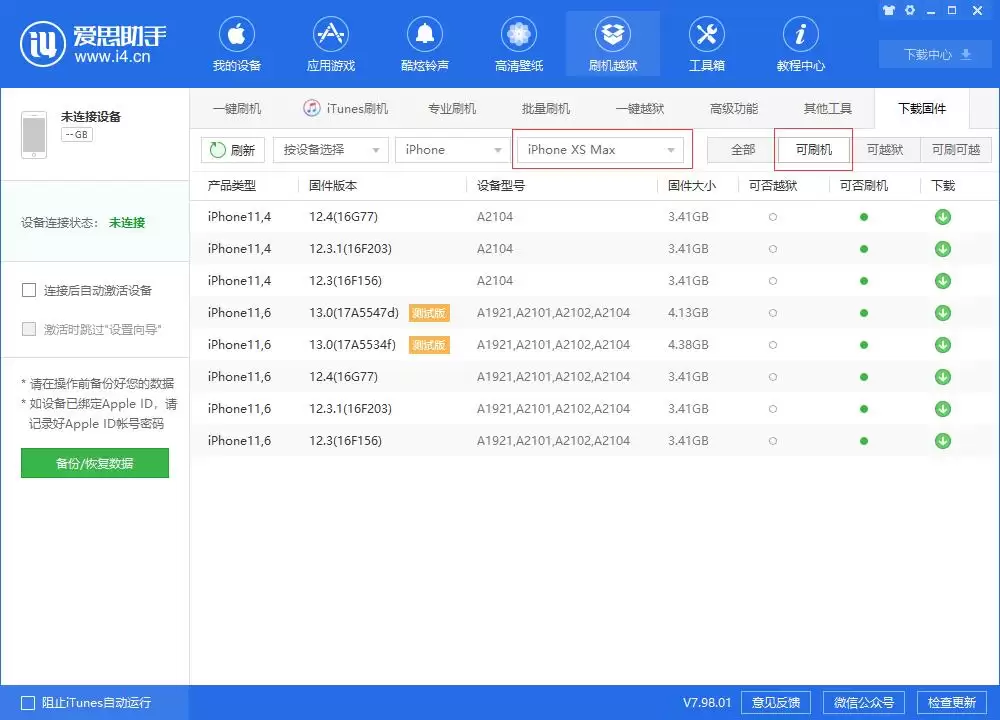Sort by 固件大小 column header
The image size is (1000, 720).
[692, 186]
